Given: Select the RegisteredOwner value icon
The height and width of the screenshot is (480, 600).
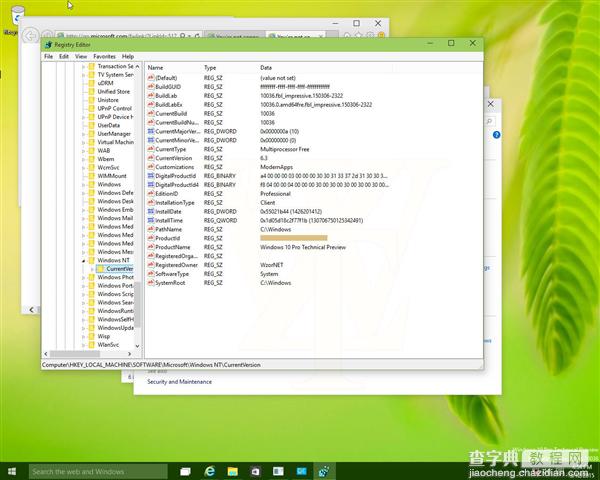Looking at the screenshot, I should [x=151, y=265].
